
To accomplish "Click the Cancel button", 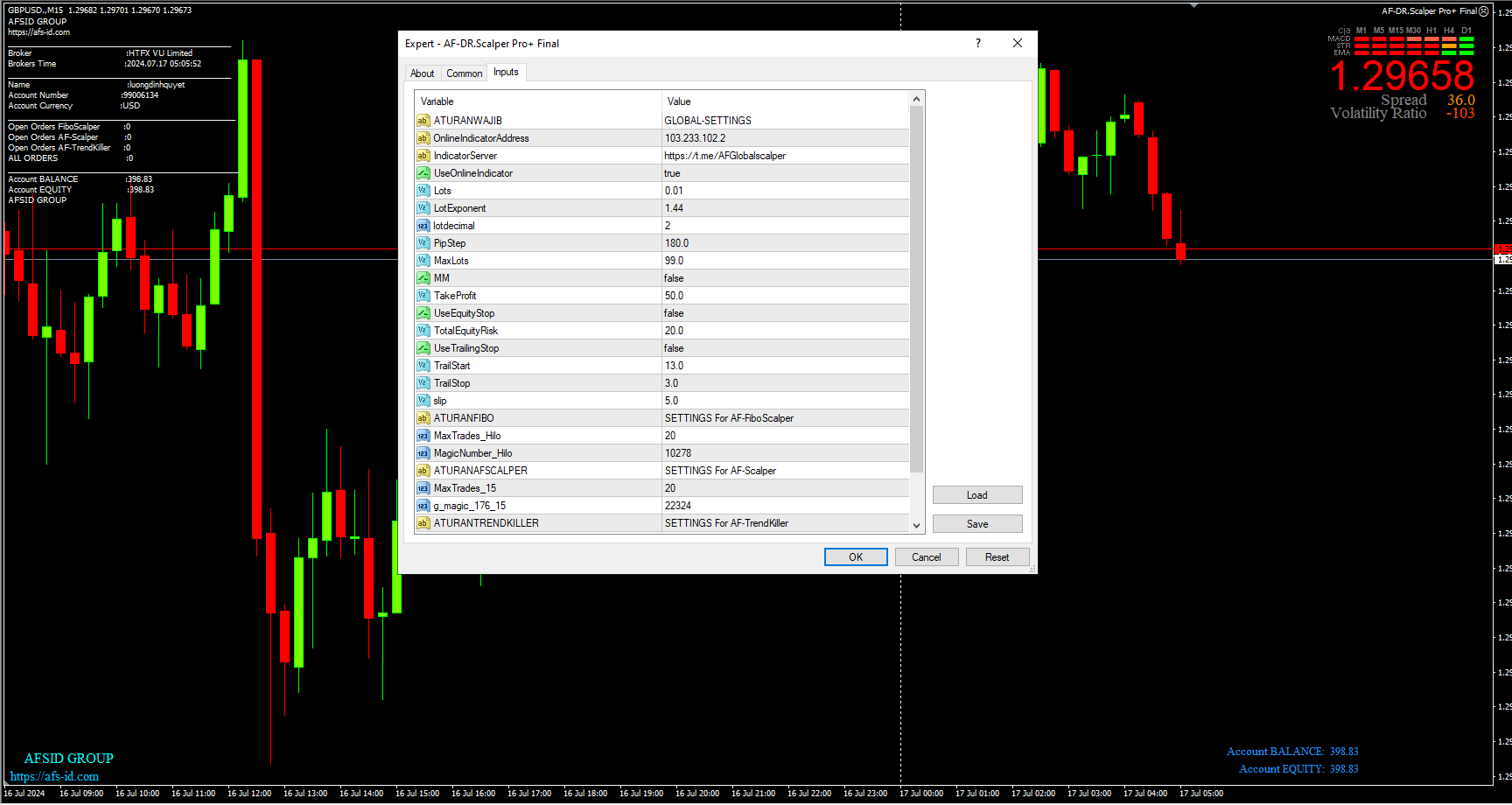I will pos(927,557).
